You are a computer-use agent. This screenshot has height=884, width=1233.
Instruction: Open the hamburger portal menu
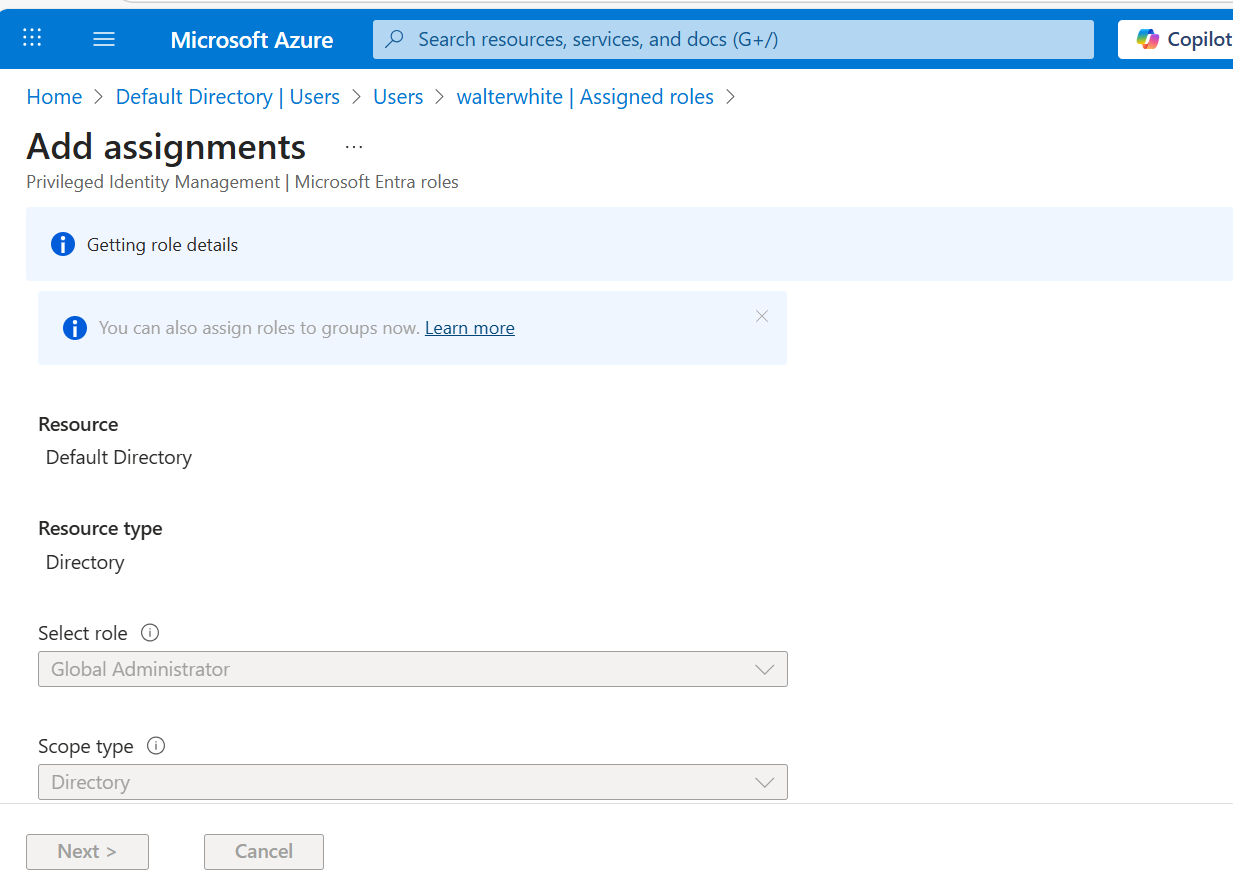[104, 39]
